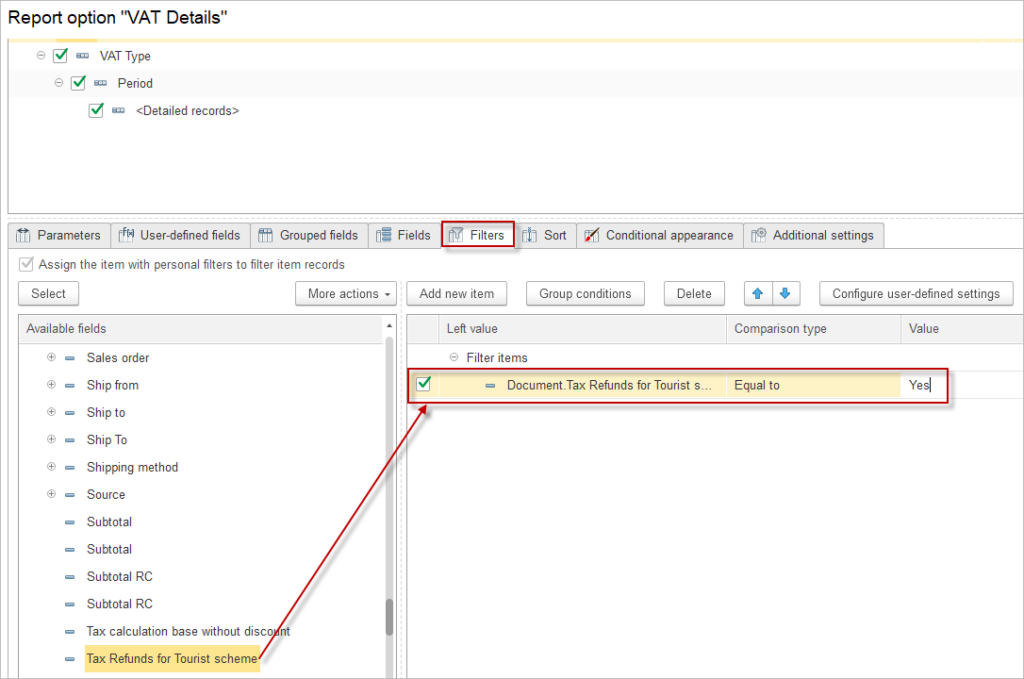The width and height of the screenshot is (1024, 679).
Task: Expand the Sales order field
Action: [51, 357]
